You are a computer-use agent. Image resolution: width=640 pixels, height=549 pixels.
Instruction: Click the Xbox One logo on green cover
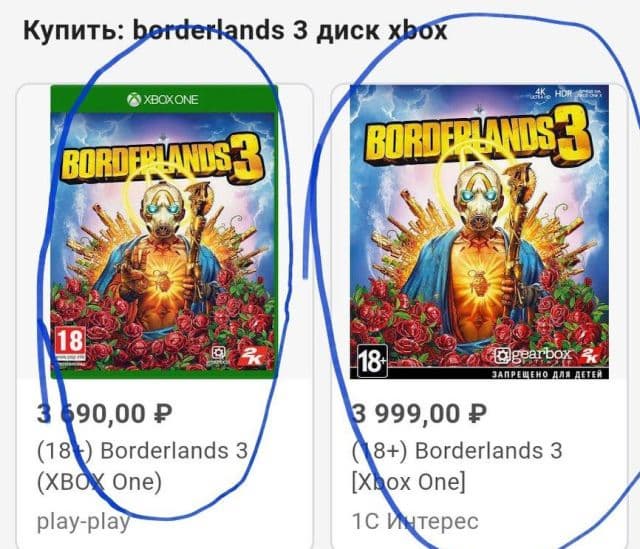point(162,100)
